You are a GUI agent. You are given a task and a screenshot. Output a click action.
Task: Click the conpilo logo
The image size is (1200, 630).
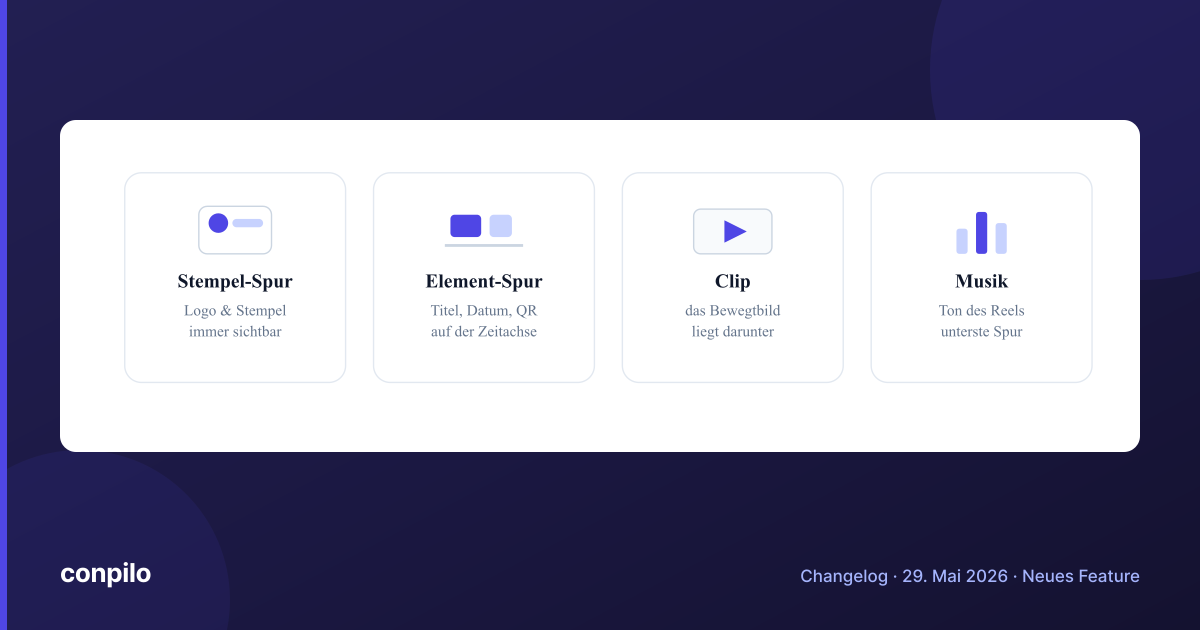[106, 574]
